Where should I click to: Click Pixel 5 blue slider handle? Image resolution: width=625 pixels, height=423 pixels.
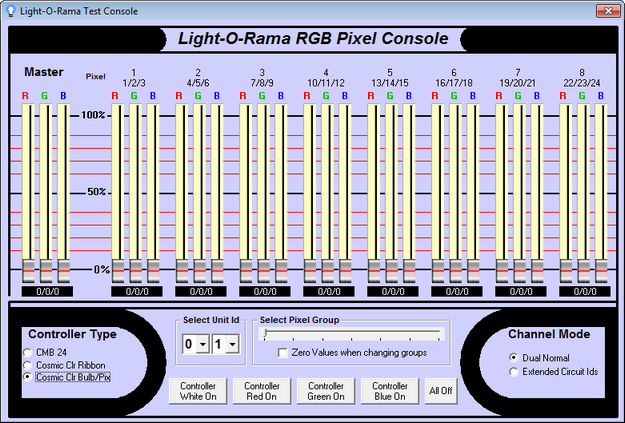click(x=409, y=271)
